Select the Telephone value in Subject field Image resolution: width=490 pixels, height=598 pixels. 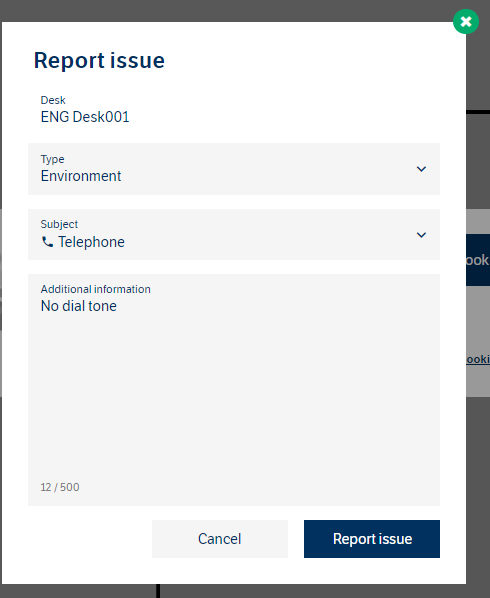[91, 242]
